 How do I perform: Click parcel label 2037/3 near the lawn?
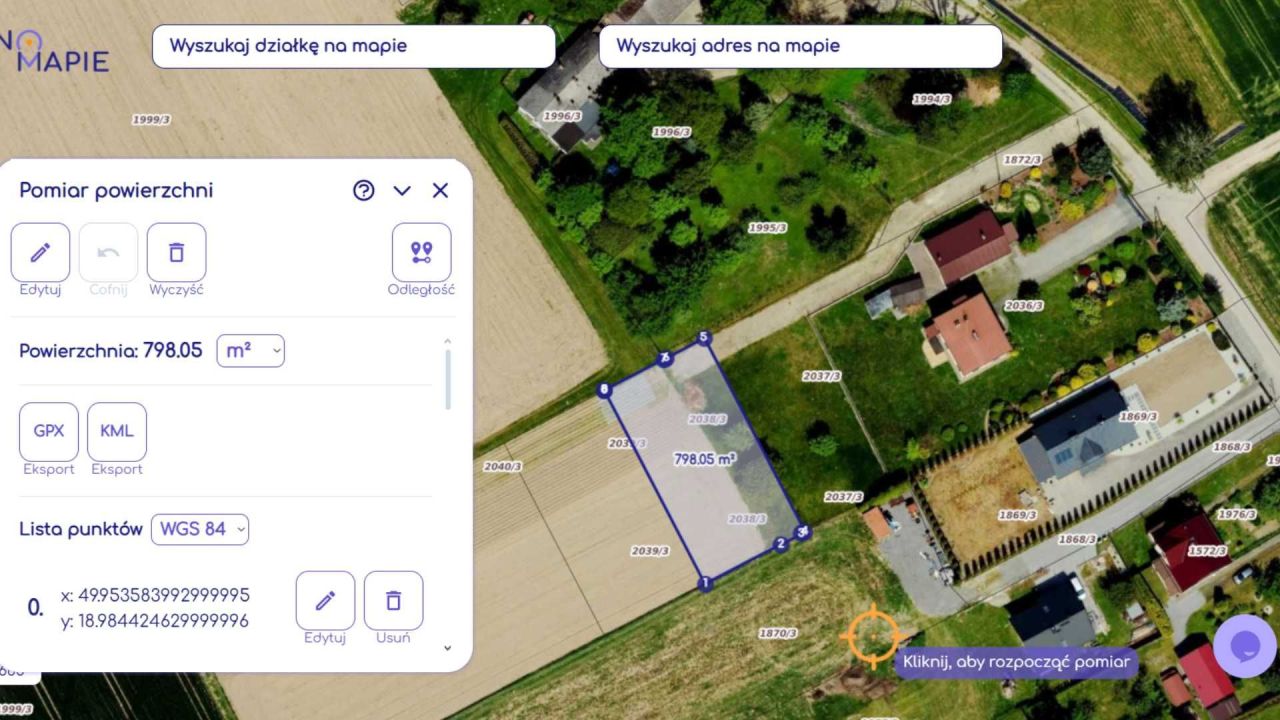822,376
